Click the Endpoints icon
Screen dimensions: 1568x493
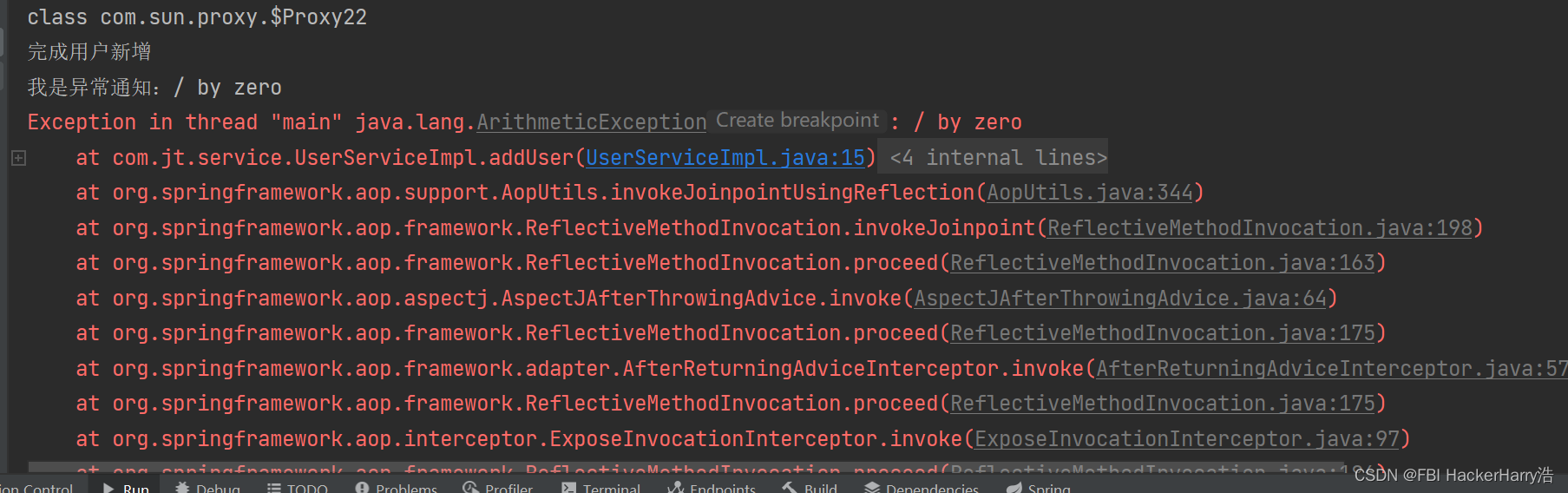click(x=675, y=488)
